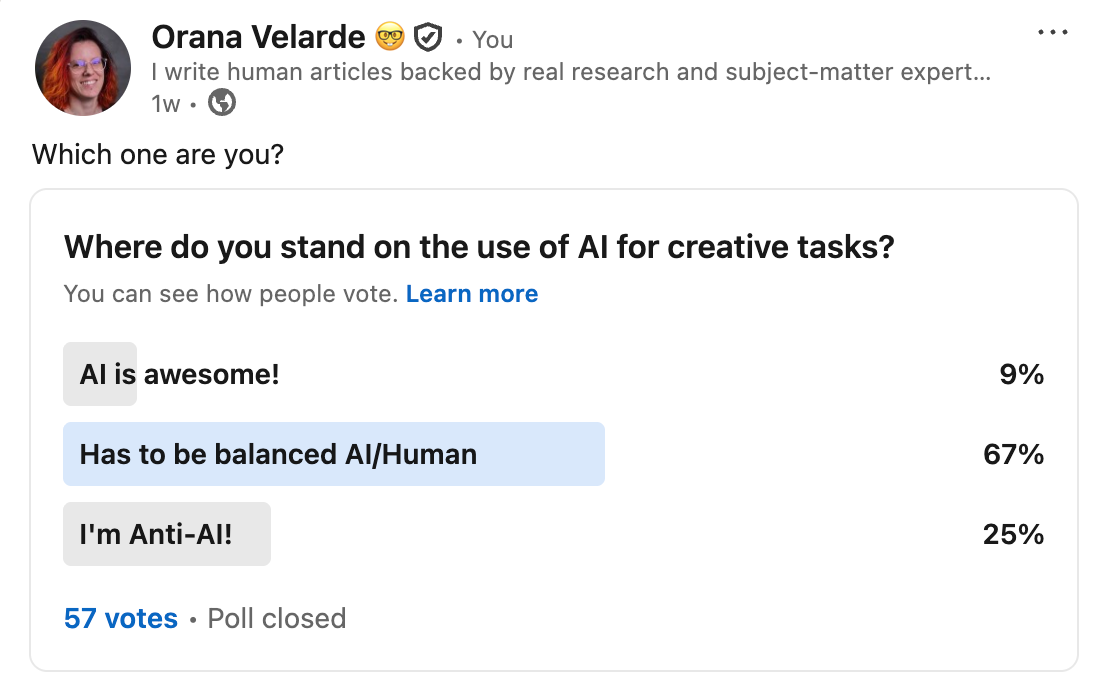Select the "AI is awesome!" poll option
The image size is (1106, 686).
coord(180,374)
